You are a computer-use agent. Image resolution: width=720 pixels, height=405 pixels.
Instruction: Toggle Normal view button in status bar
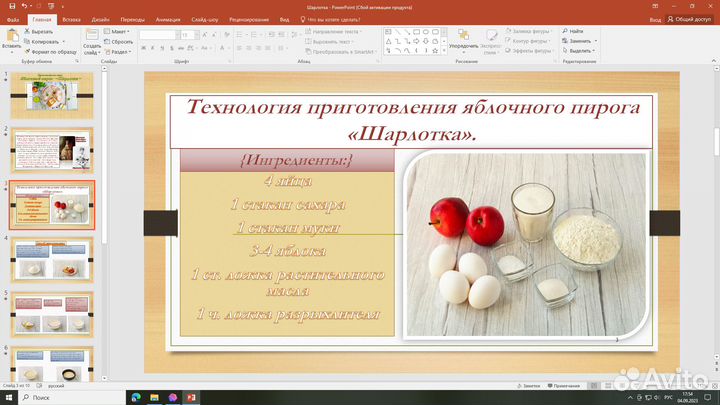pyautogui.click(x=594, y=386)
